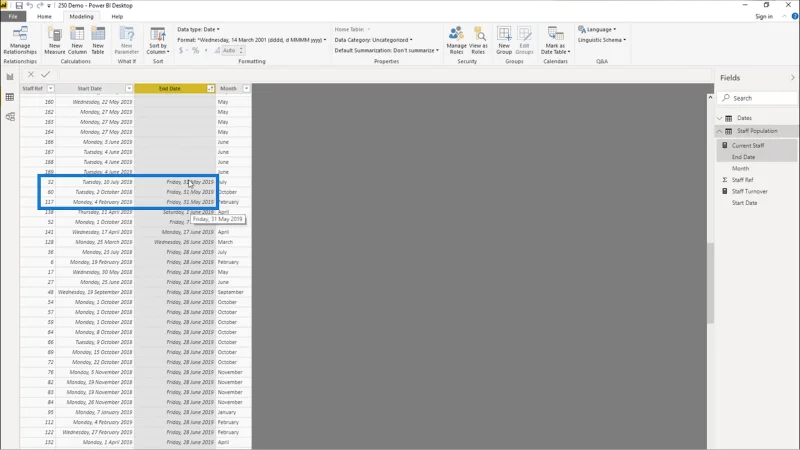This screenshot has width=800, height=450.
Task: Open the Month column filter arrow
Action: click(x=246, y=88)
